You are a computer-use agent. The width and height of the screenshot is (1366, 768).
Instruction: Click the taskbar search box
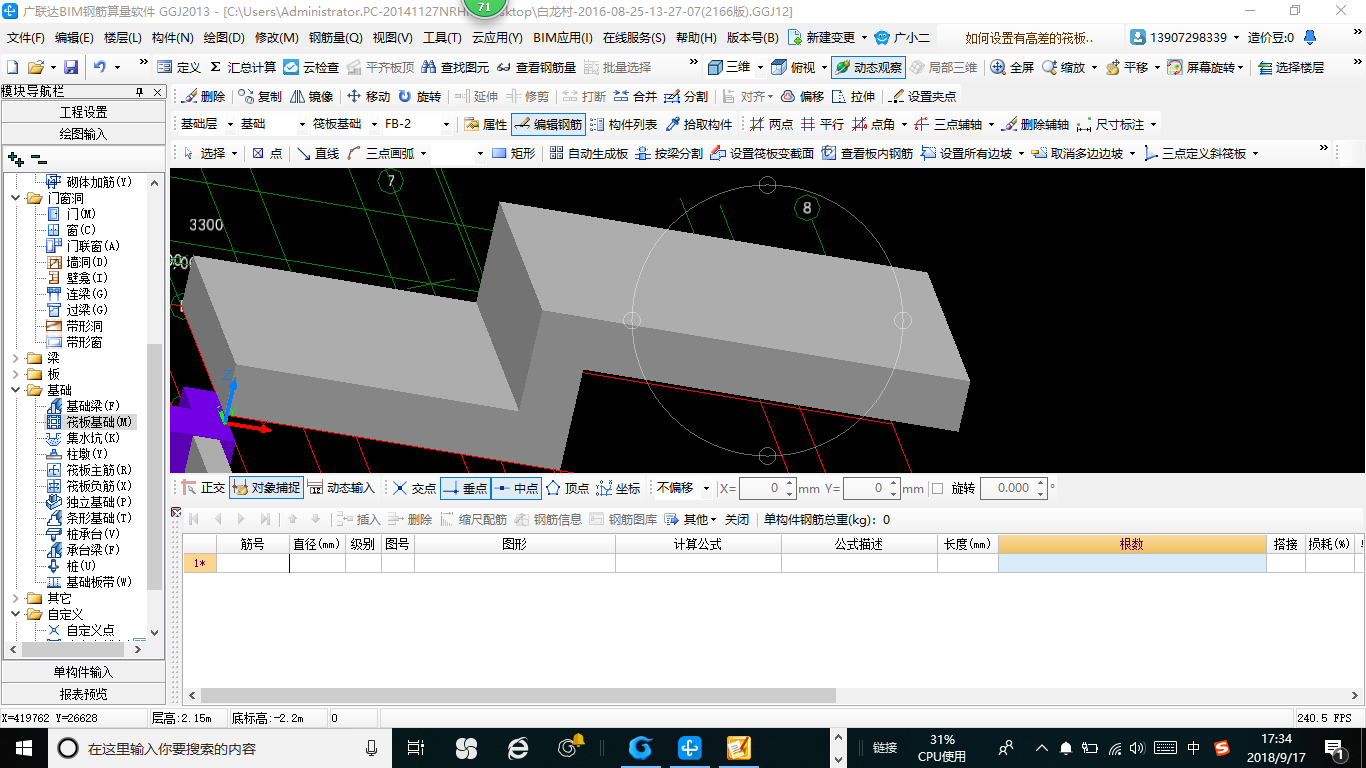click(220, 747)
